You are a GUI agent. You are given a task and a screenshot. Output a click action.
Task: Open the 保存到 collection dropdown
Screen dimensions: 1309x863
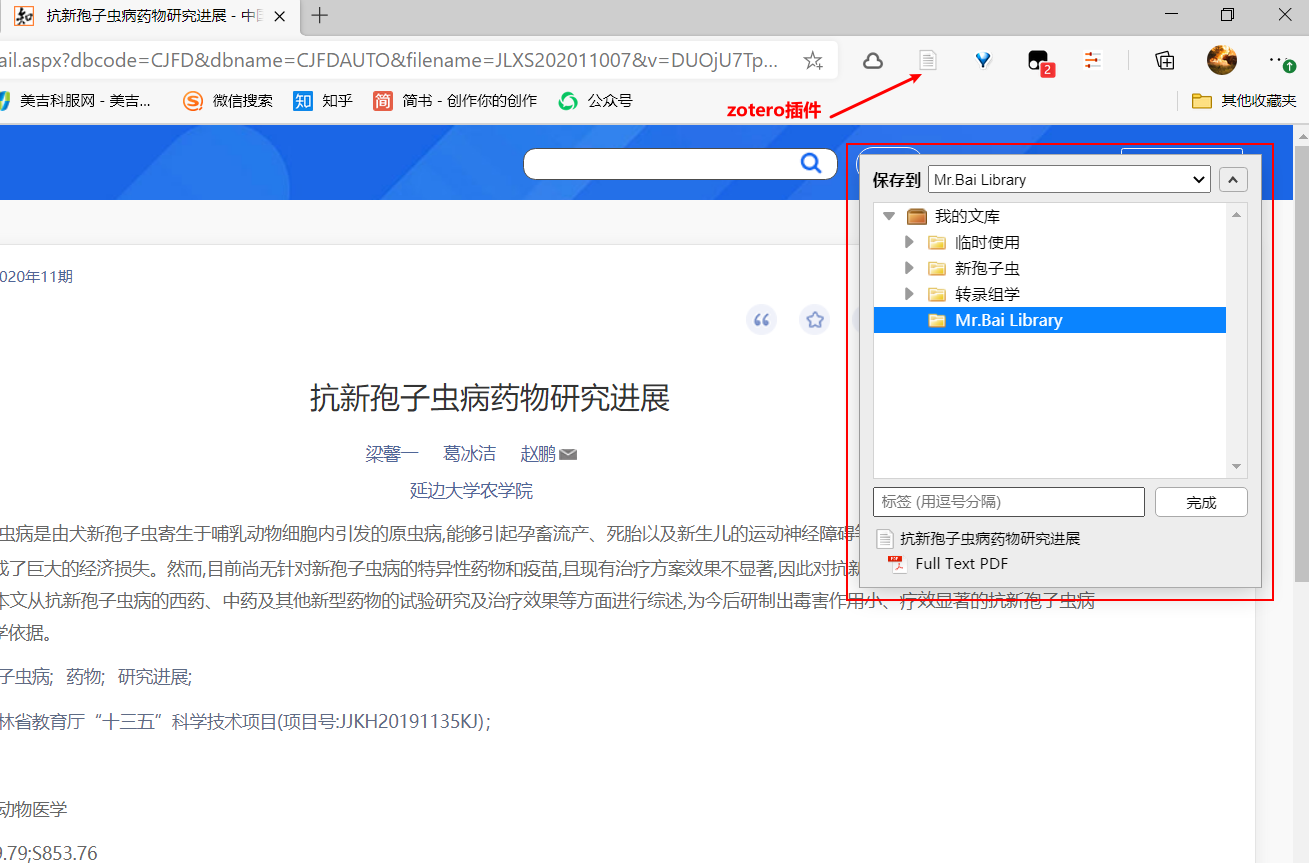1069,180
